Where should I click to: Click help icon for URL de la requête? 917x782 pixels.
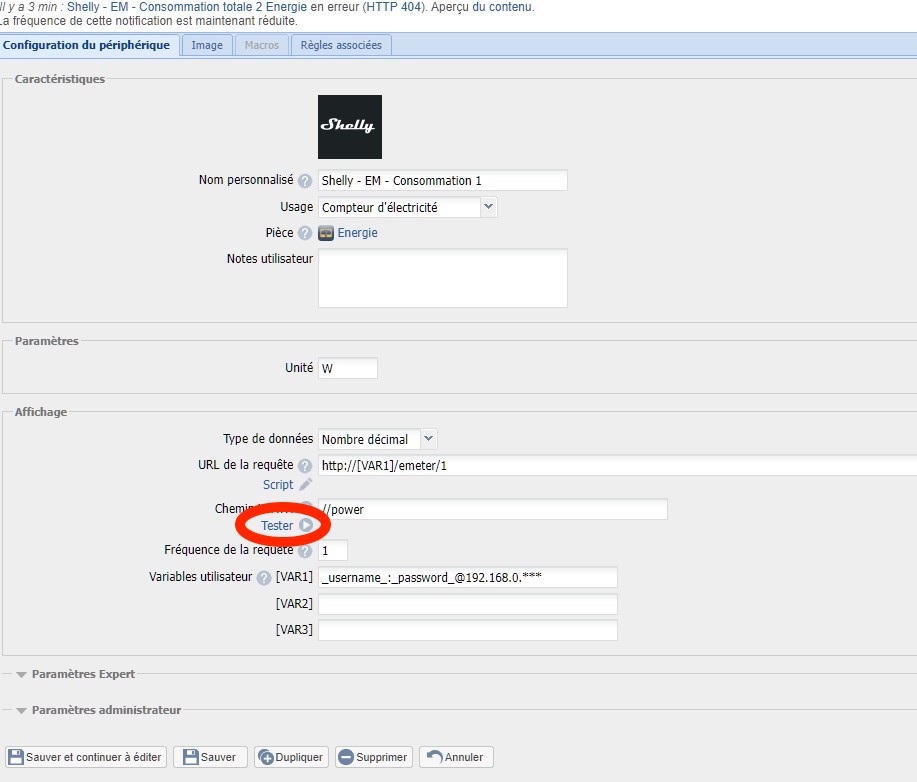tap(305, 466)
